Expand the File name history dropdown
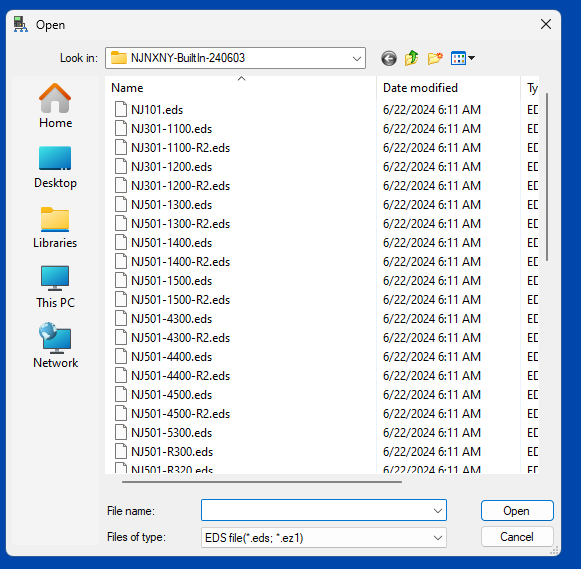Viewport: 581px width, 569px height. 438,510
